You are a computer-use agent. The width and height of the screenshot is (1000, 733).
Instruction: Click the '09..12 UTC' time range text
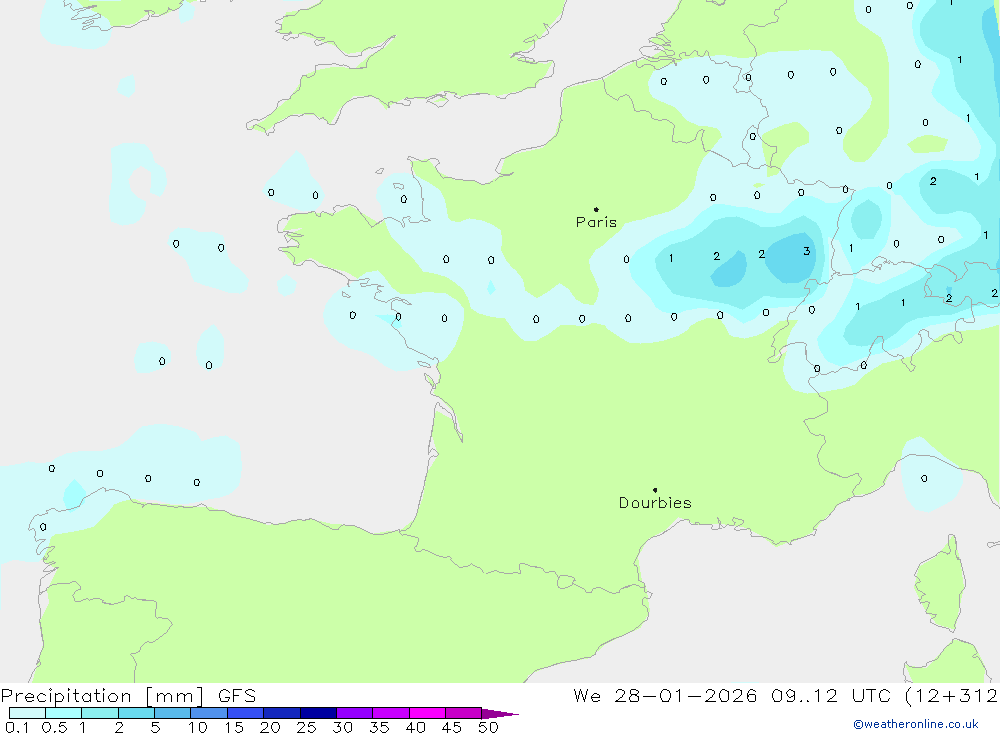click(x=830, y=695)
